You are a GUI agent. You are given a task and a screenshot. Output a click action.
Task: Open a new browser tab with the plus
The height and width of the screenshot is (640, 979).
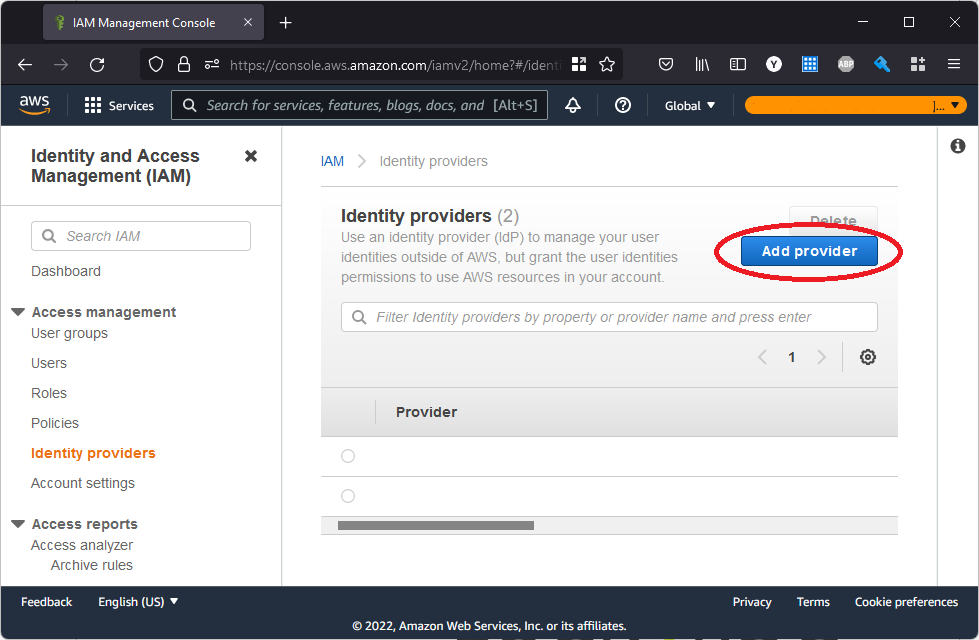[285, 23]
